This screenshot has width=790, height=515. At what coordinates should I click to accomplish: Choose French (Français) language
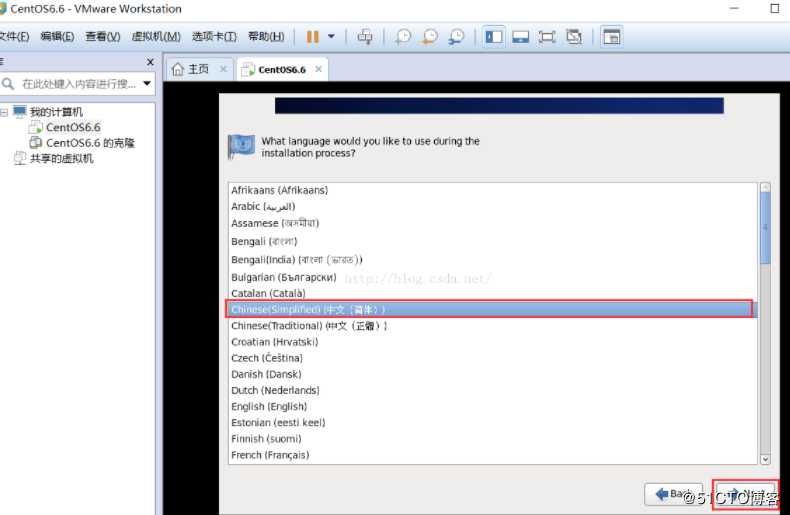tap(492, 455)
